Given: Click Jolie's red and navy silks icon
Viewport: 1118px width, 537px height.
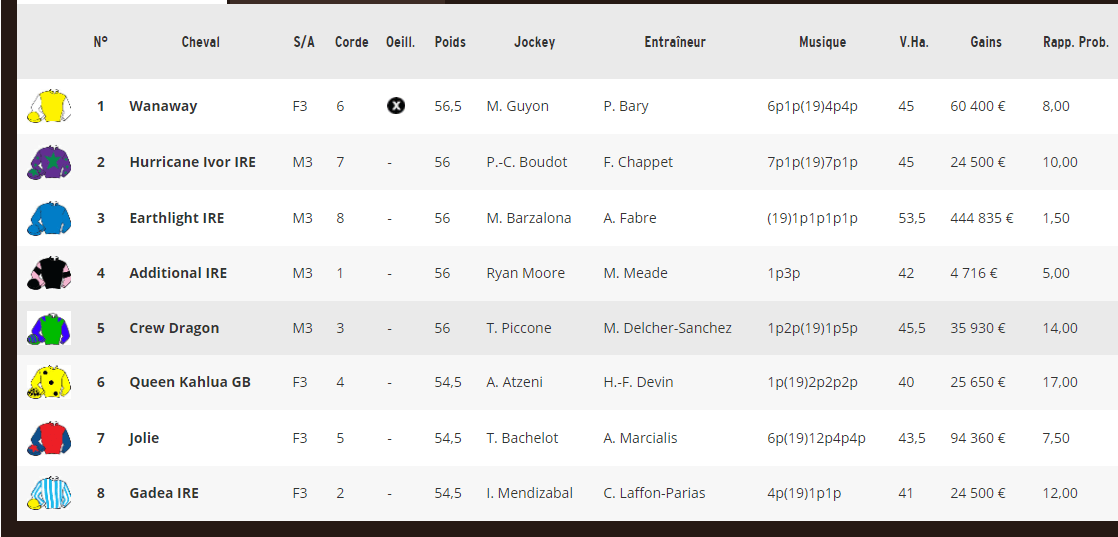Looking at the screenshot, I should (x=49, y=438).
